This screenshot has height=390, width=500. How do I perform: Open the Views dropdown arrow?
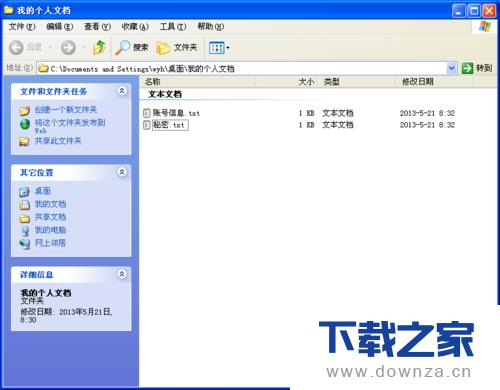228,48
